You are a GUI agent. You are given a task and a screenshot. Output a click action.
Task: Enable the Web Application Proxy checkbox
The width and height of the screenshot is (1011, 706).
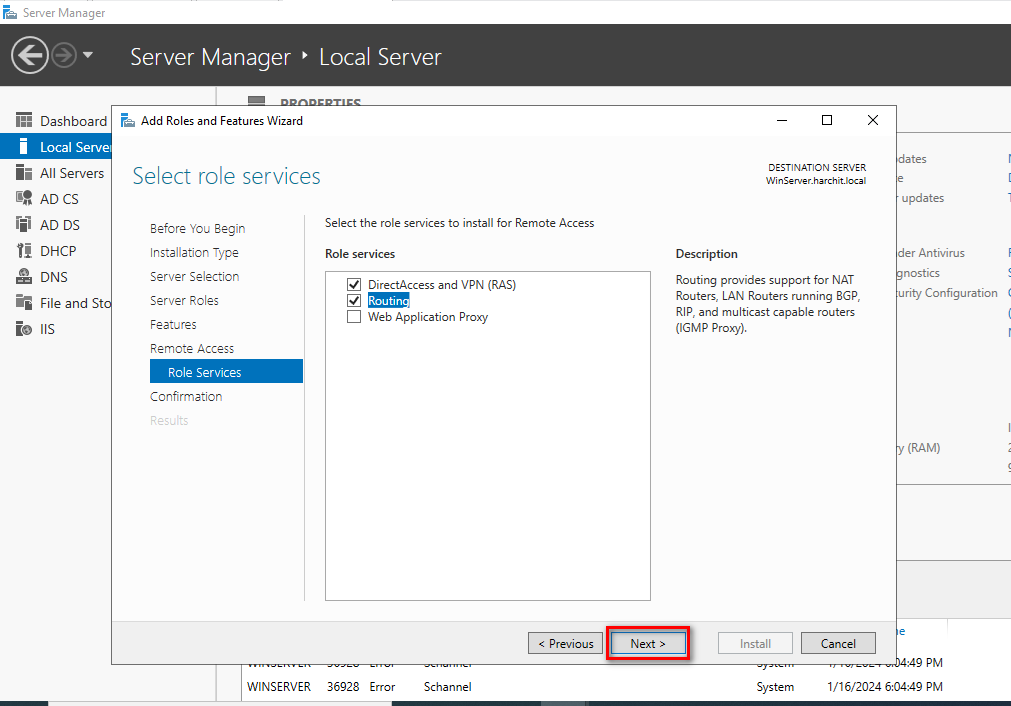353,317
